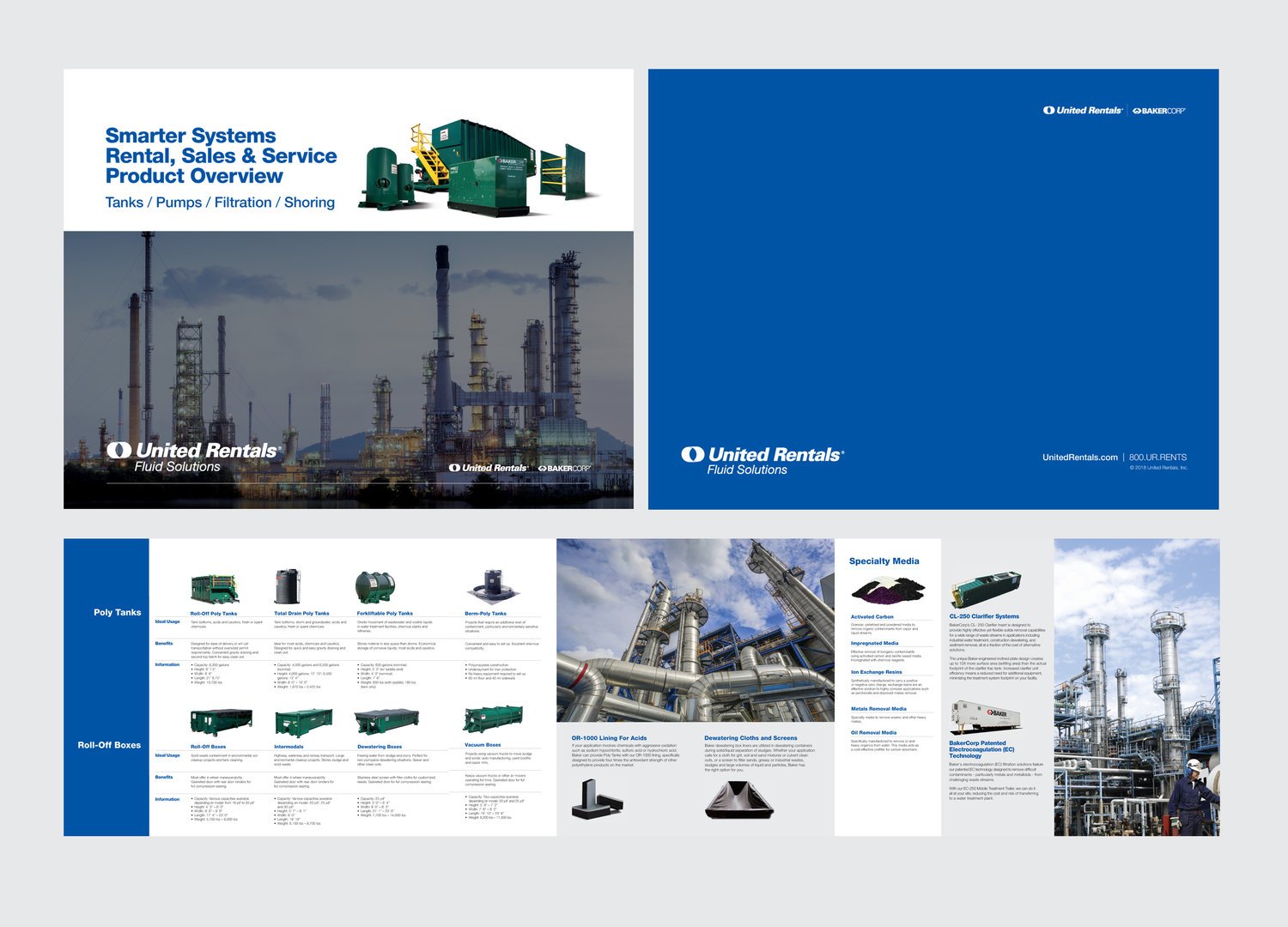Click 'Information' label in the Roll-Off Boxes section
This screenshot has width=1288, height=927.
[167, 799]
